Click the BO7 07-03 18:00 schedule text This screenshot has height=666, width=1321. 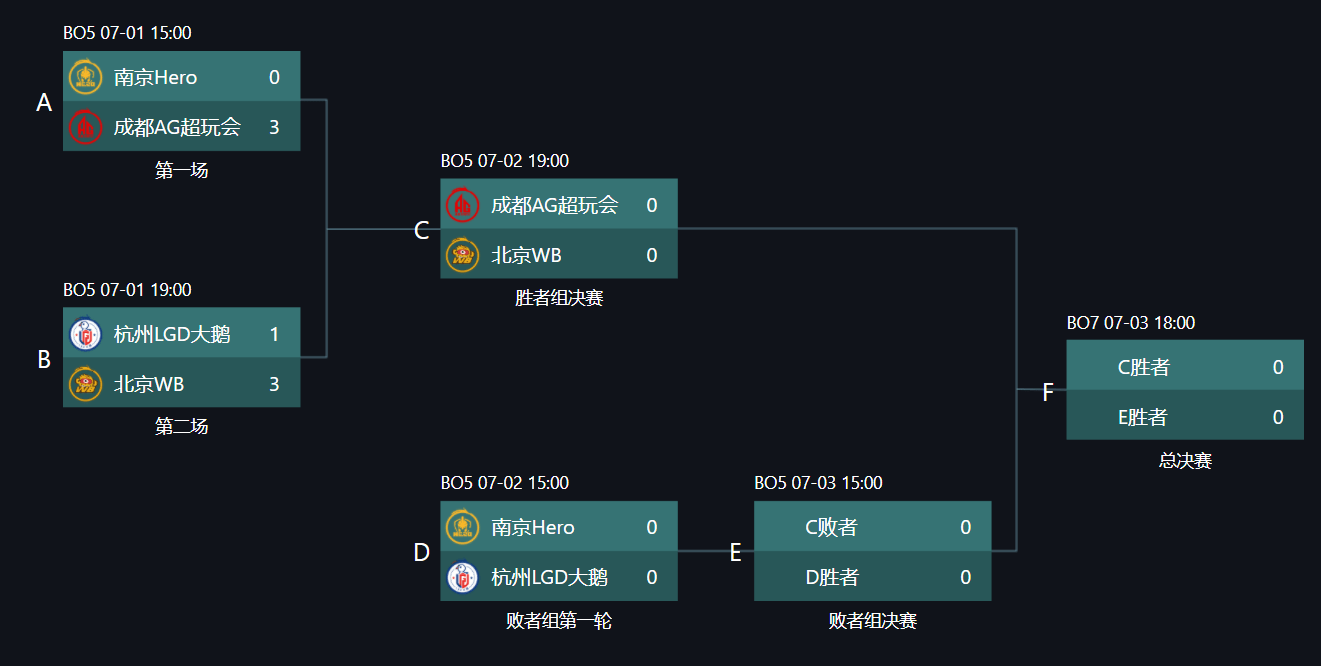(x=1131, y=323)
